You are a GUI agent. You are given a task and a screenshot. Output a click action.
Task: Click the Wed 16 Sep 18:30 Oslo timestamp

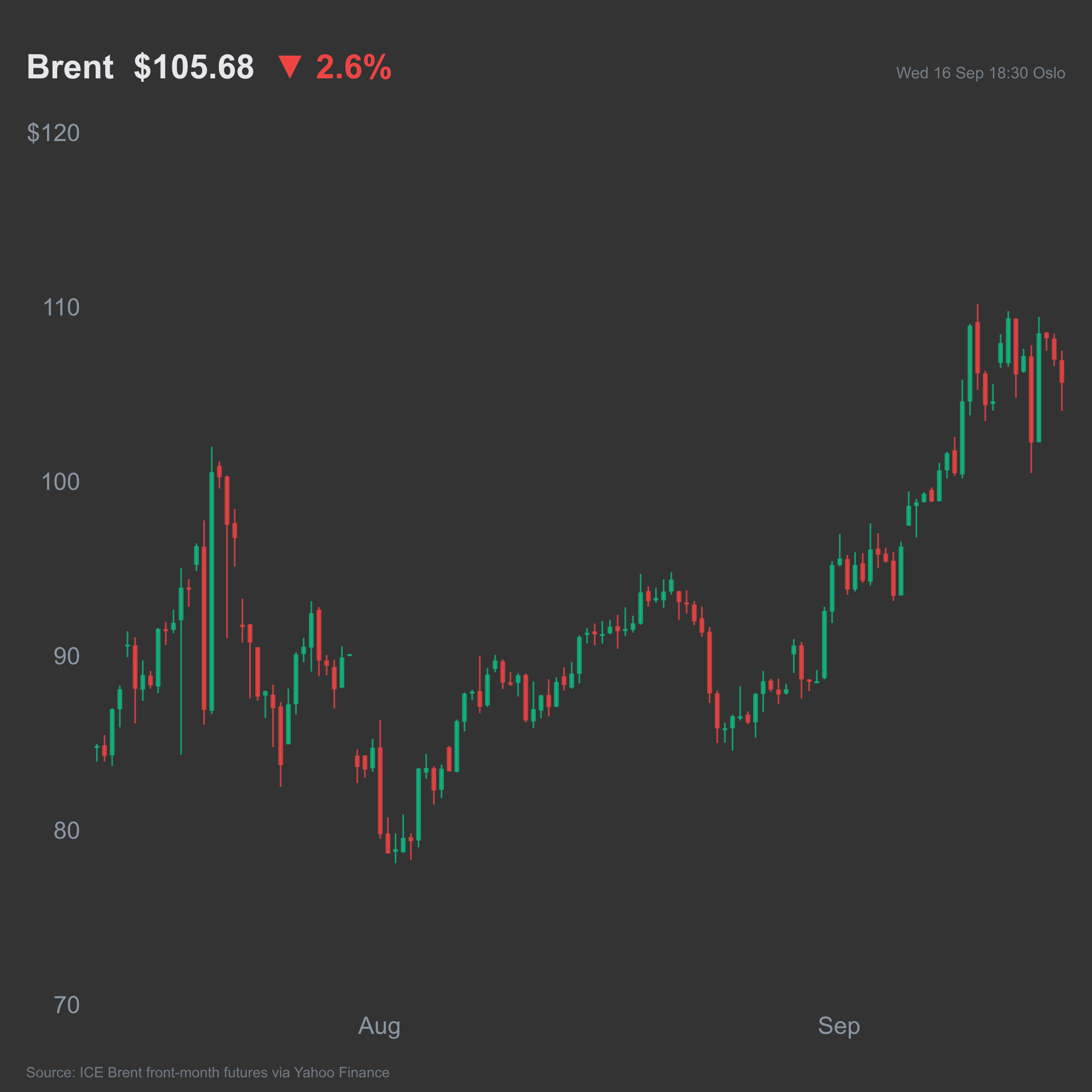point(981,73)
